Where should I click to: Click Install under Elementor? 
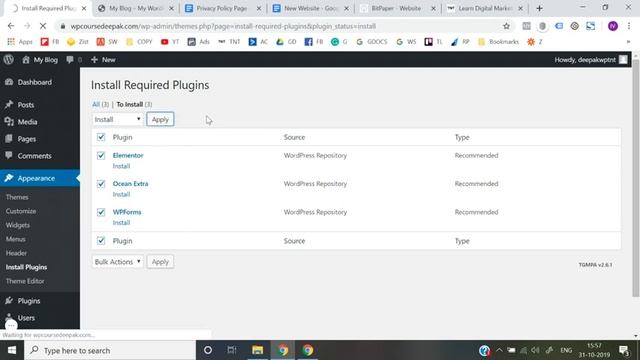[x=121, y=166]
